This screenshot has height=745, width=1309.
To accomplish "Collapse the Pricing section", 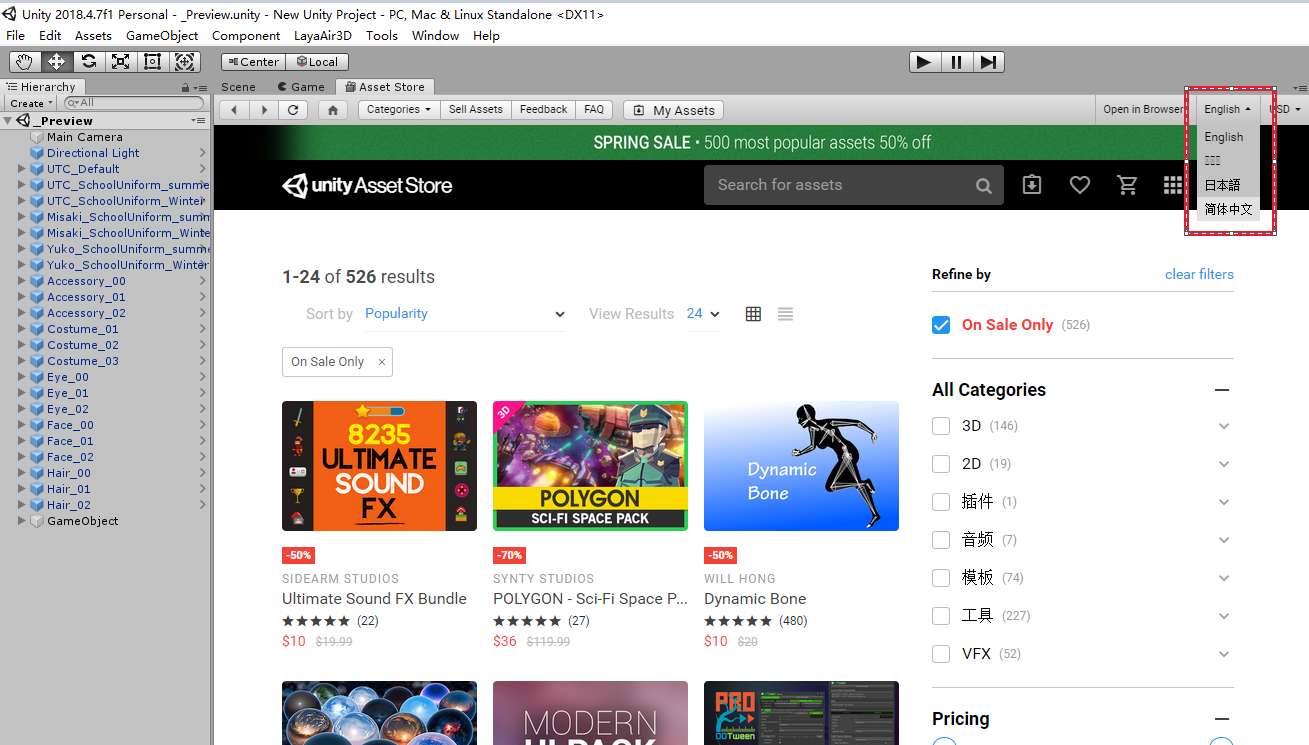I will point(1221,719).
